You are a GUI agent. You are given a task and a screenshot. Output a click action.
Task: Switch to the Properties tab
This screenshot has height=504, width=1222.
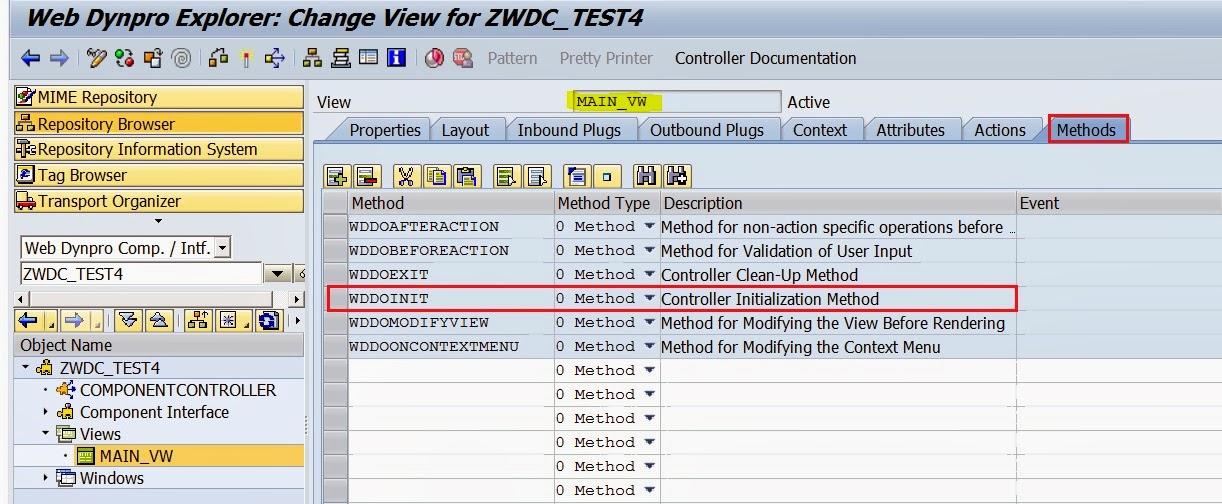385,130
